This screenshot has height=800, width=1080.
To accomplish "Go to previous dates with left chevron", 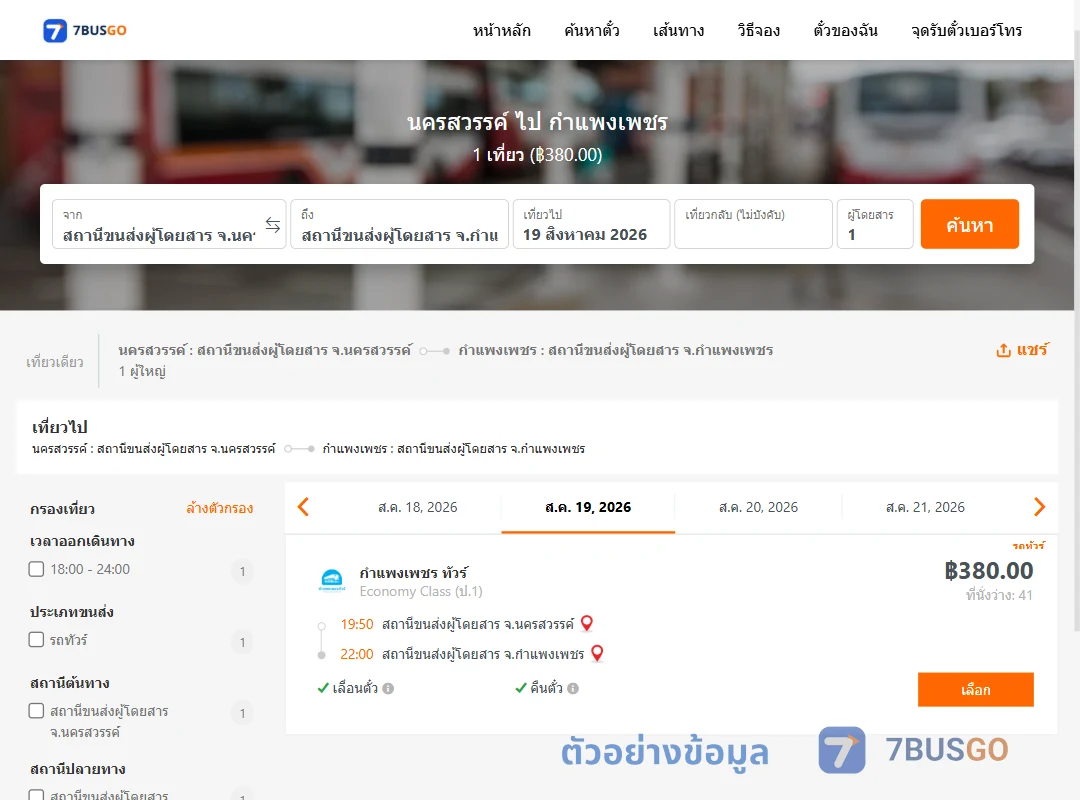I will coord(303,507).
